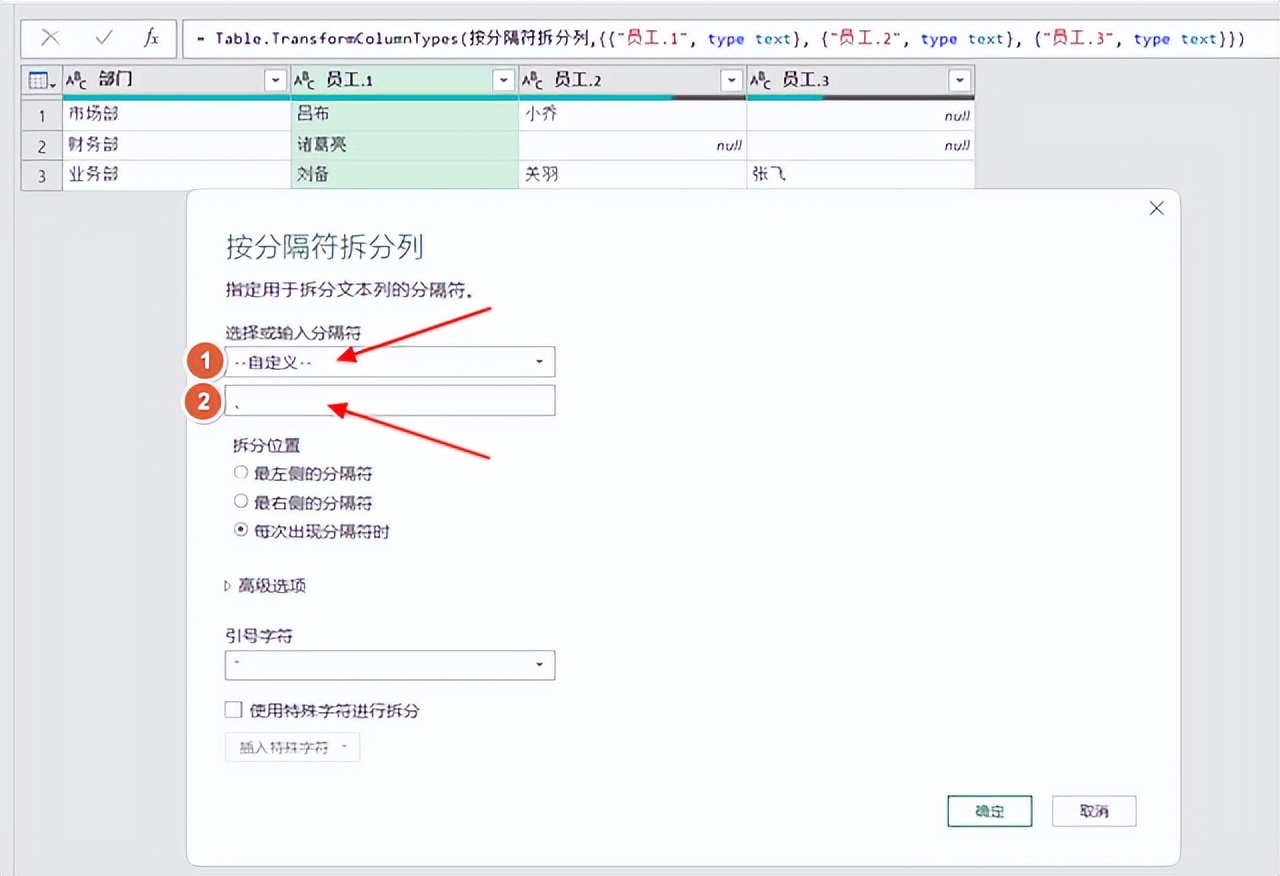Click cell 诸葛亮
Screen dimensions: 1280x876
(x=404, y=145)
